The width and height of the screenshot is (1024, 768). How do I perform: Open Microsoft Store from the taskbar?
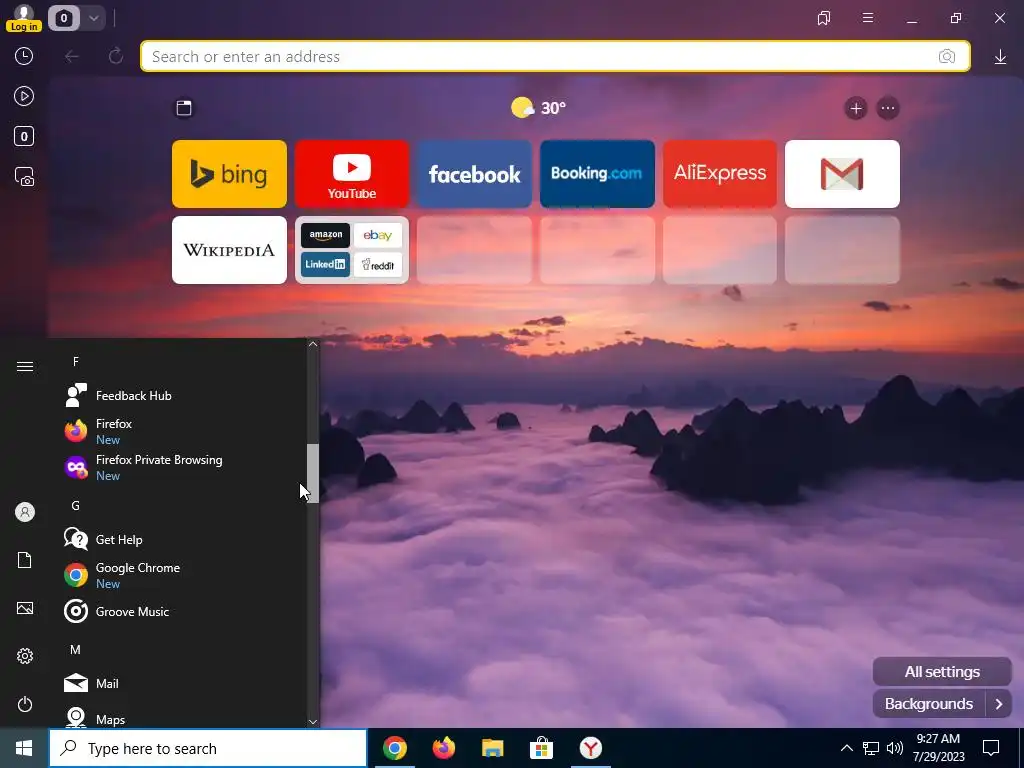click(541, 748)
